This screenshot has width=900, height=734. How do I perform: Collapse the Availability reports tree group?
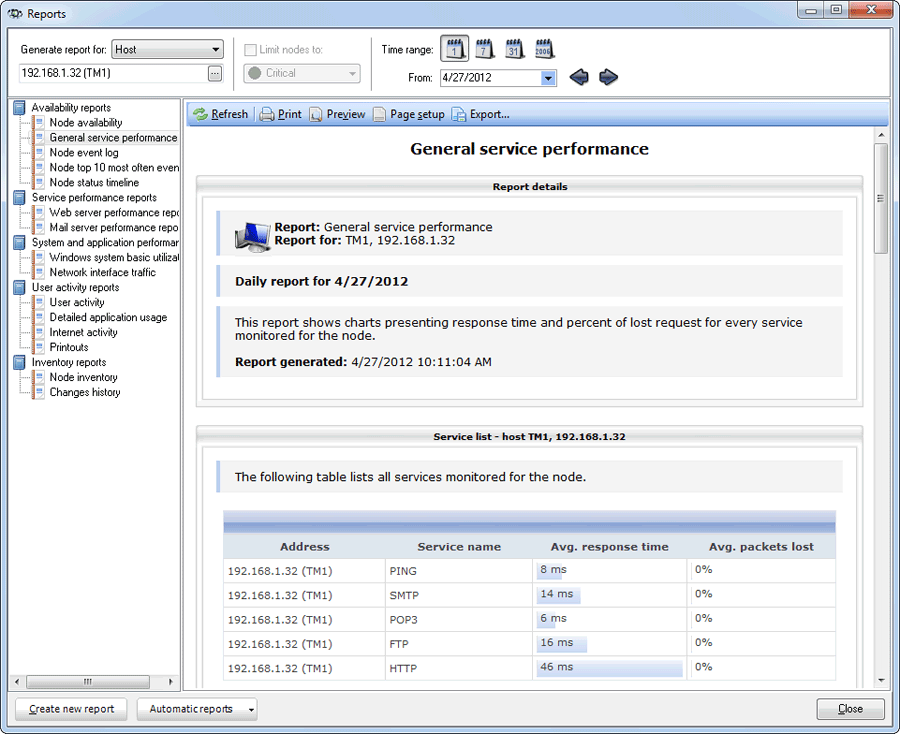[20, 108]
